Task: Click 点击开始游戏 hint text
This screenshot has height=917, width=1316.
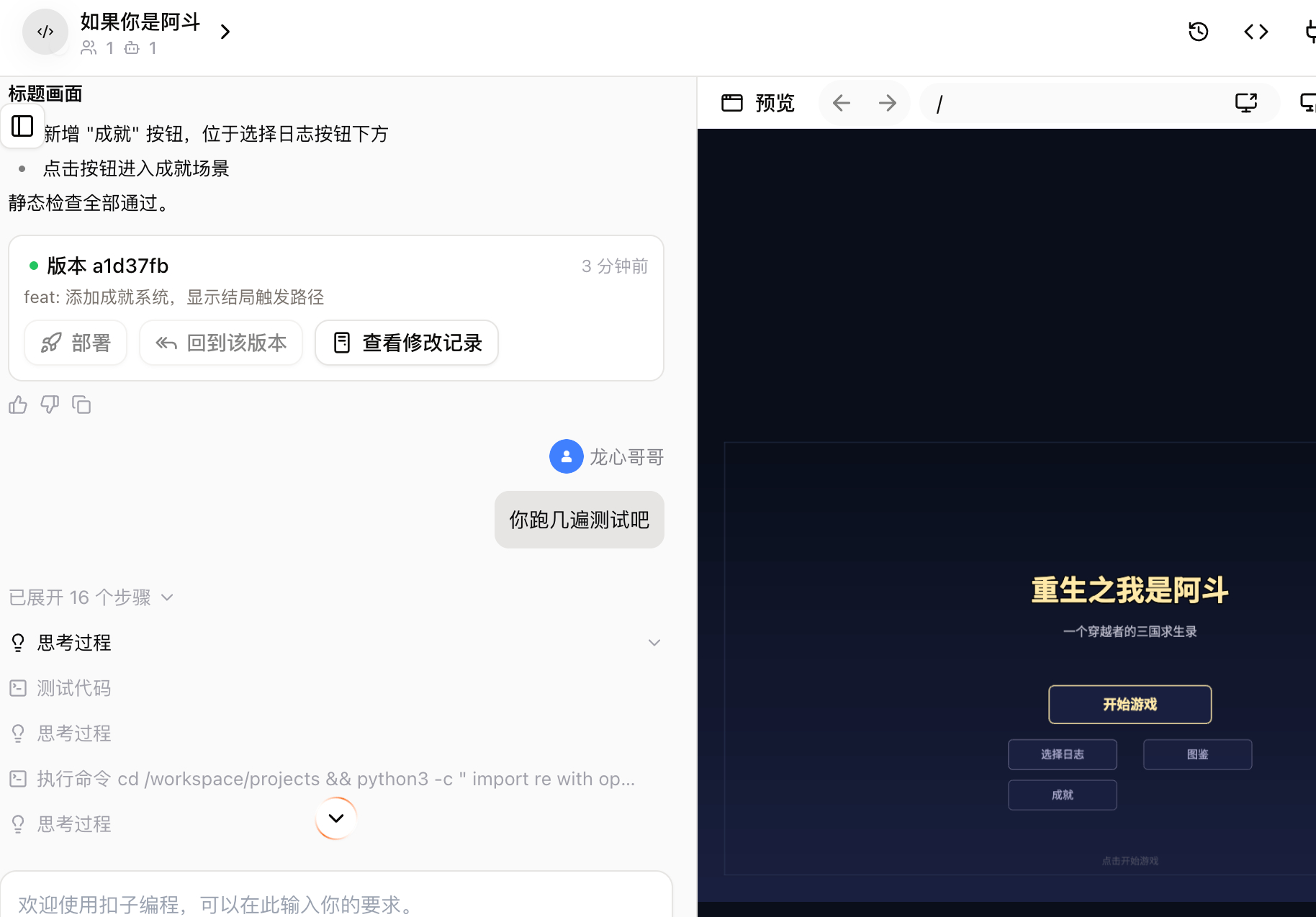Action: point(1130,861)
